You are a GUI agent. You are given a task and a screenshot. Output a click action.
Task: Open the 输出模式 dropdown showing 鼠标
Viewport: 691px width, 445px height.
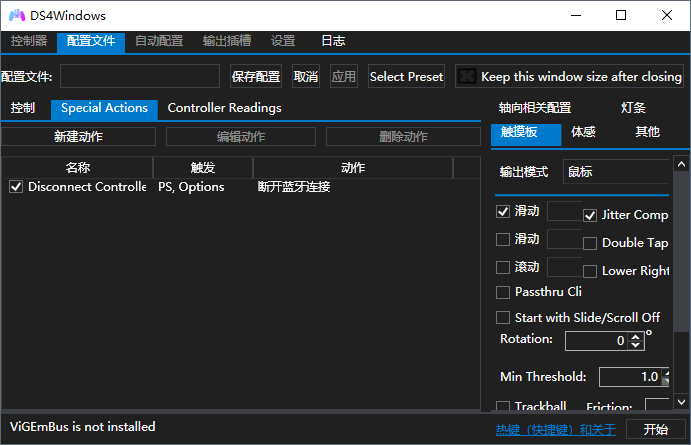pyautogui.click(x=616, y=171)
